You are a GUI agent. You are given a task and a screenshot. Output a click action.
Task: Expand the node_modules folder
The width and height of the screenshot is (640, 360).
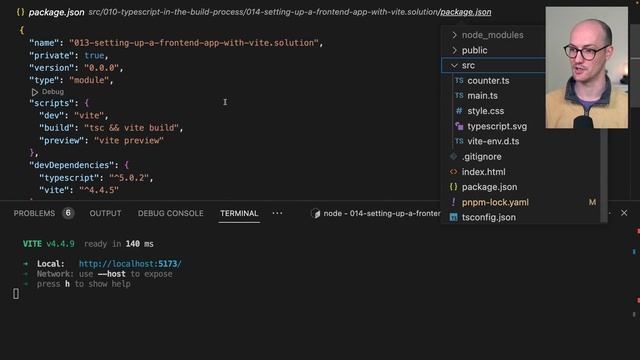point(492,35)
